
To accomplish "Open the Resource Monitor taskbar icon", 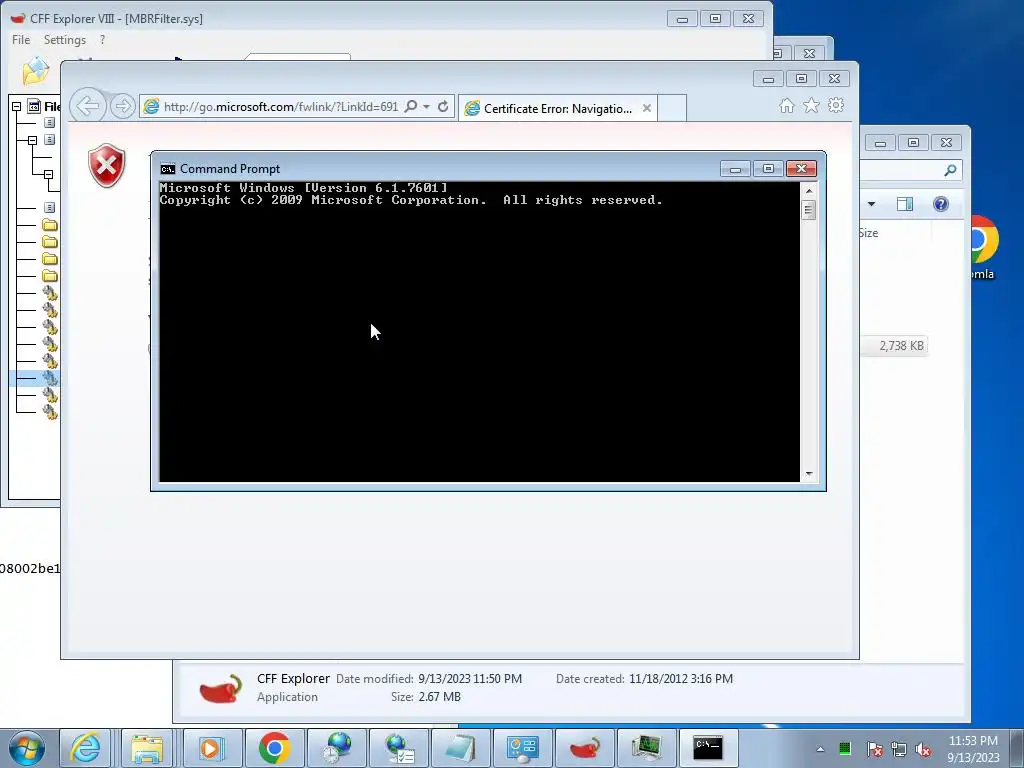I will 647,748.
